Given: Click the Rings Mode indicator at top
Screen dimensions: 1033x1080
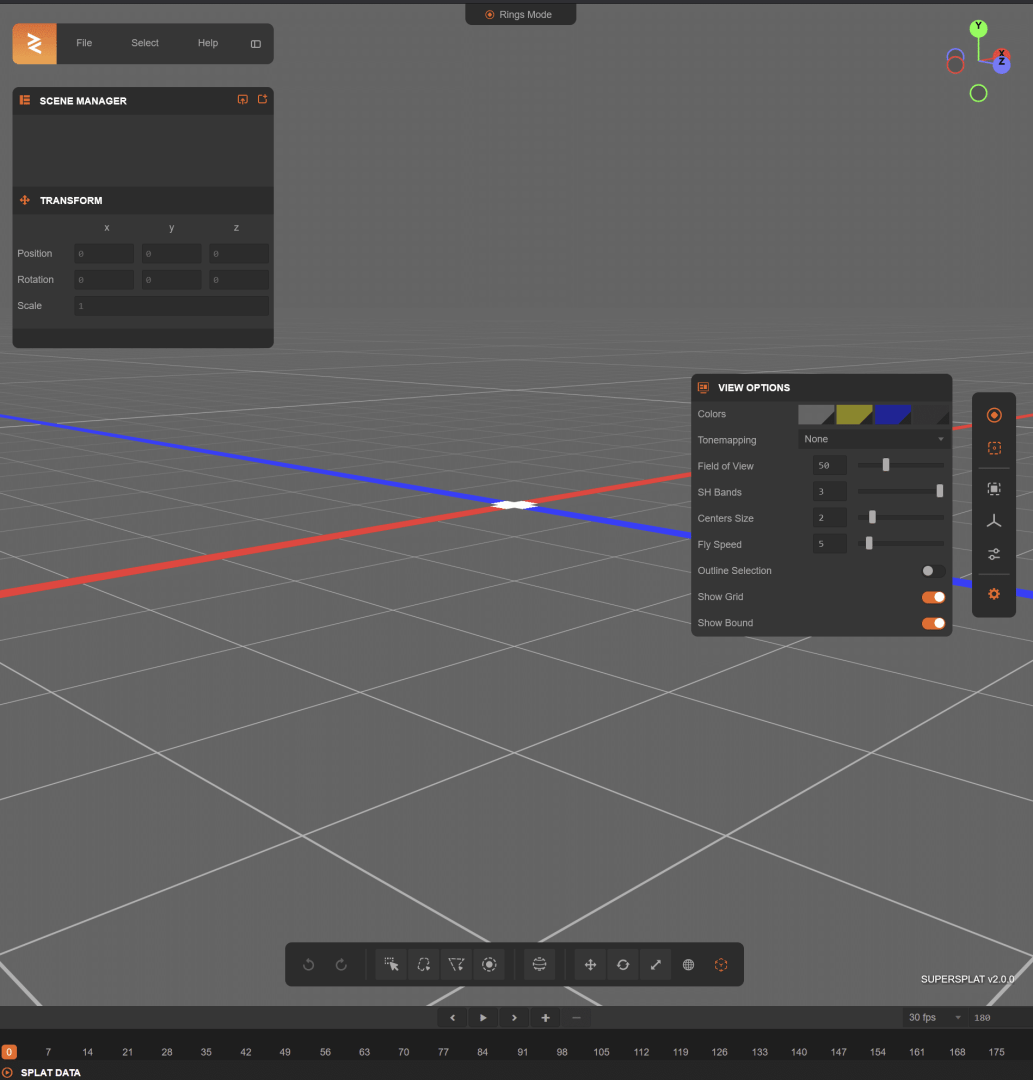Looking at the screenshot, I should pos(520,14).
